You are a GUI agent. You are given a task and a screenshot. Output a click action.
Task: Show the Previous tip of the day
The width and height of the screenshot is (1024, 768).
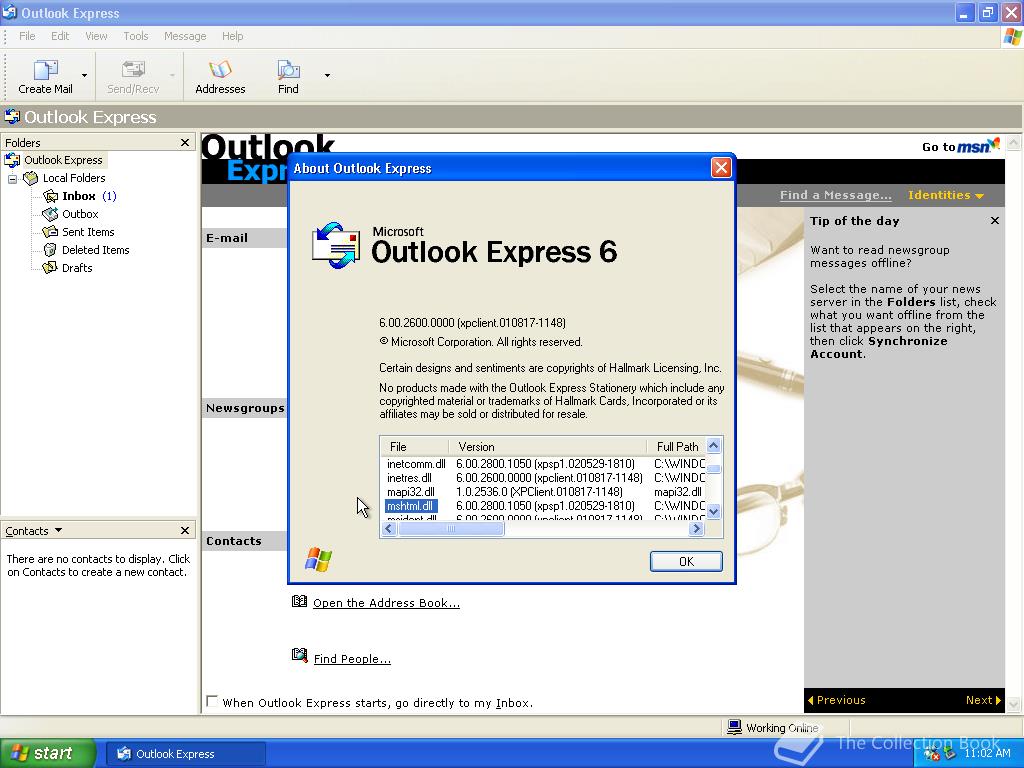tap(837, 700)
